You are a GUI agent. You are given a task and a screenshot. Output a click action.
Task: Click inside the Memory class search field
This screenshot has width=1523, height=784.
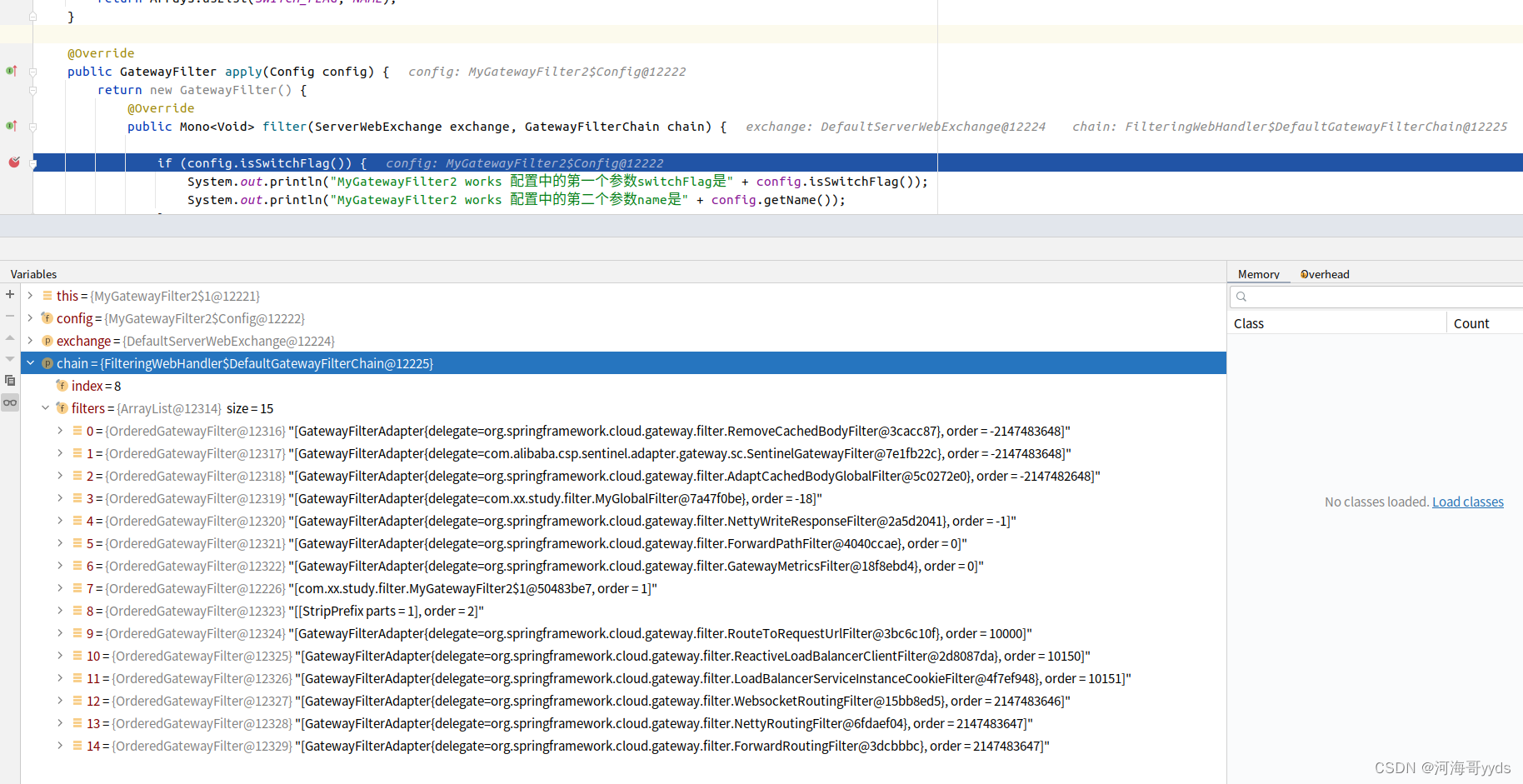click(x=1375, y=296)
